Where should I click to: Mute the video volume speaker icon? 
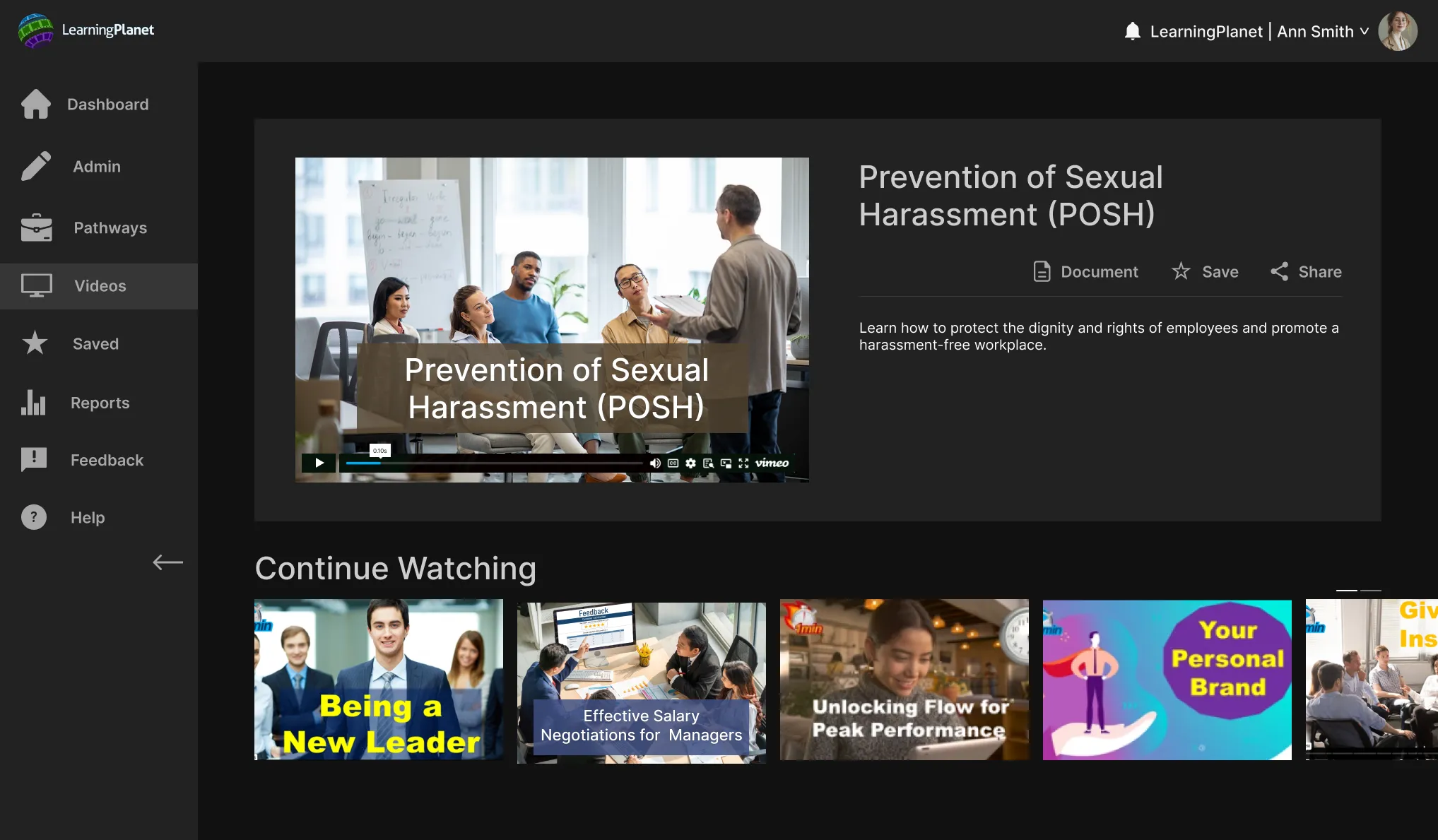point(655,463)
